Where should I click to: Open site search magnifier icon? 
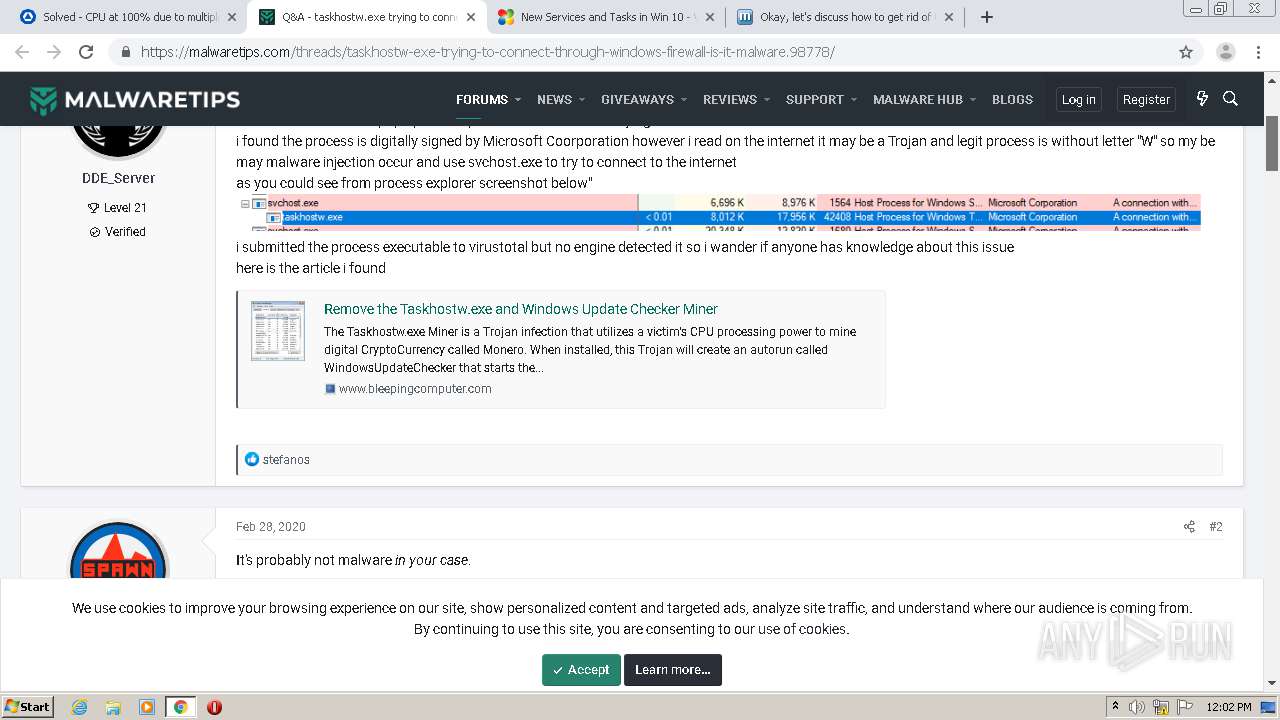coord(1231,98)
